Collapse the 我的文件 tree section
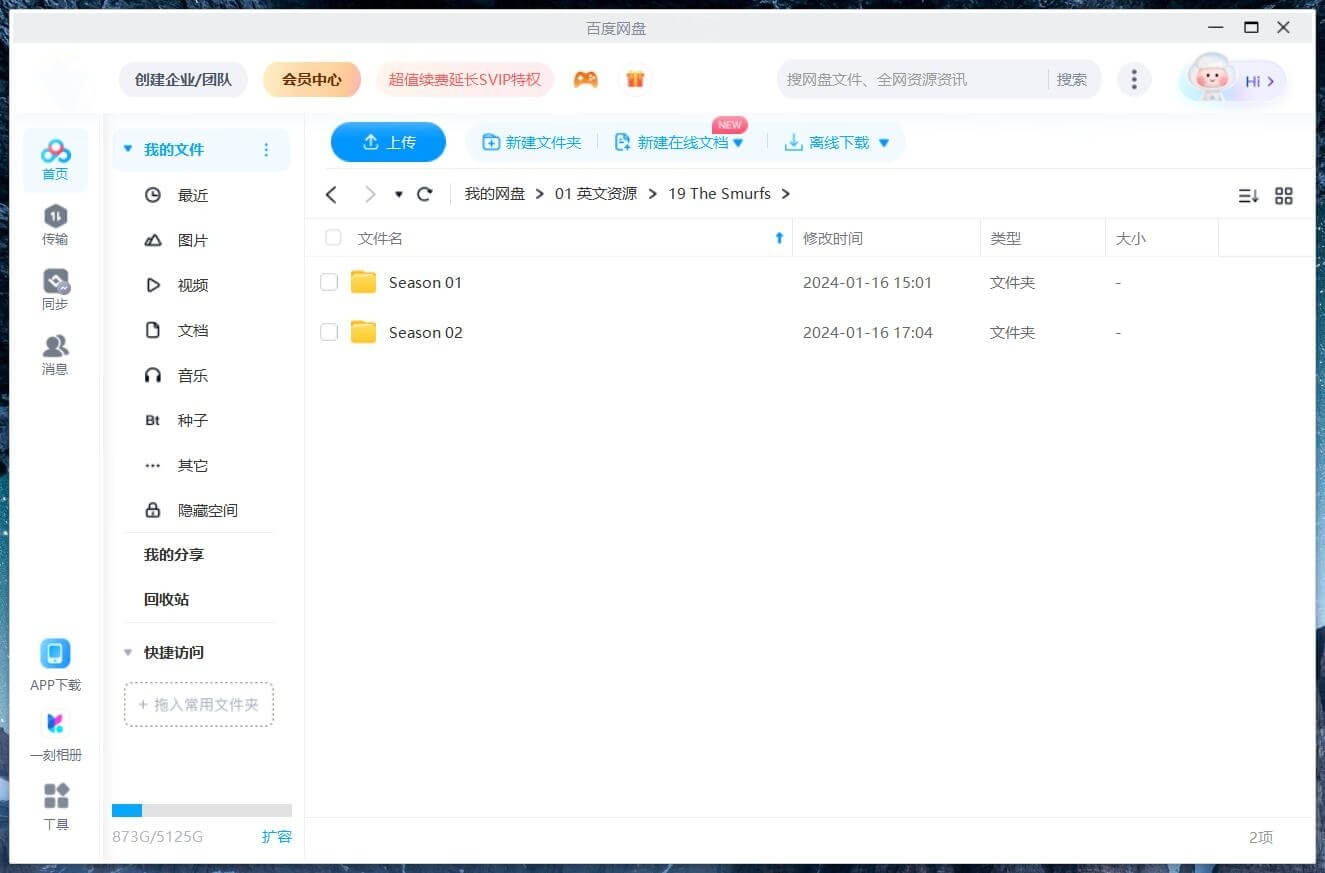Screen dimensions: 1325x873 tap(127, 149)
